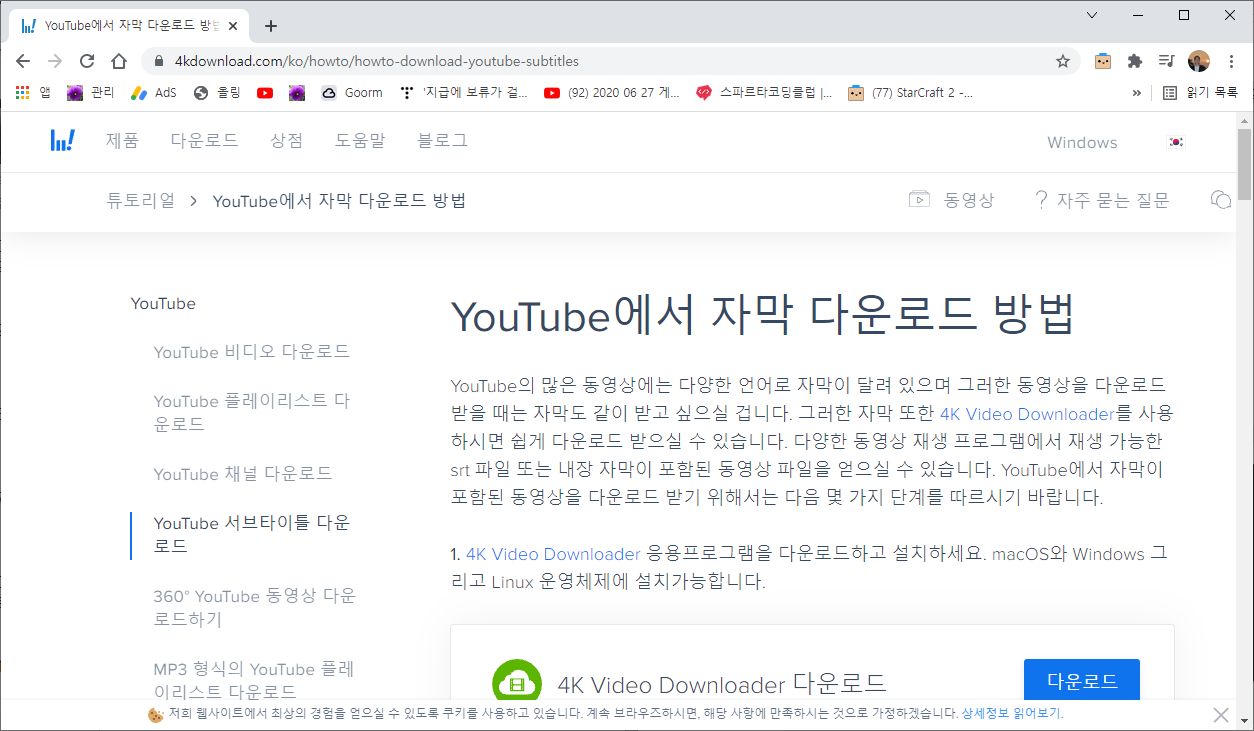
Task: Open the YouTube icon bookmark
Action: pos(265,92)
